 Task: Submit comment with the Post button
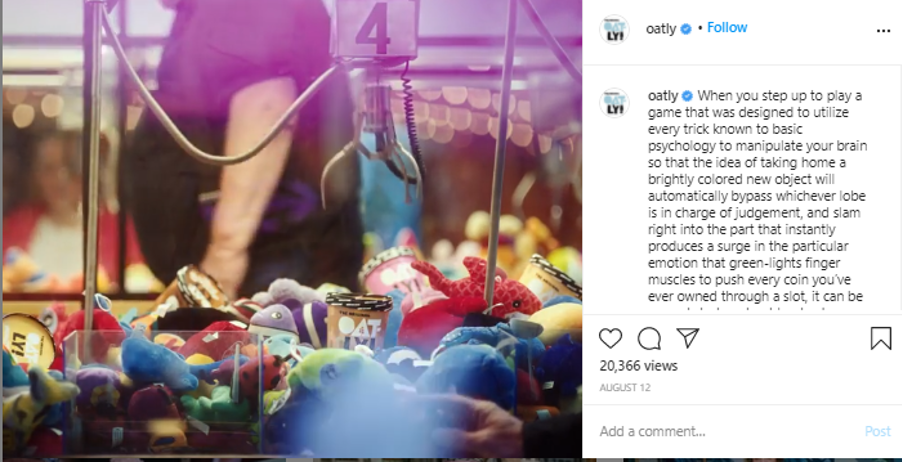(x=878, y=432)
